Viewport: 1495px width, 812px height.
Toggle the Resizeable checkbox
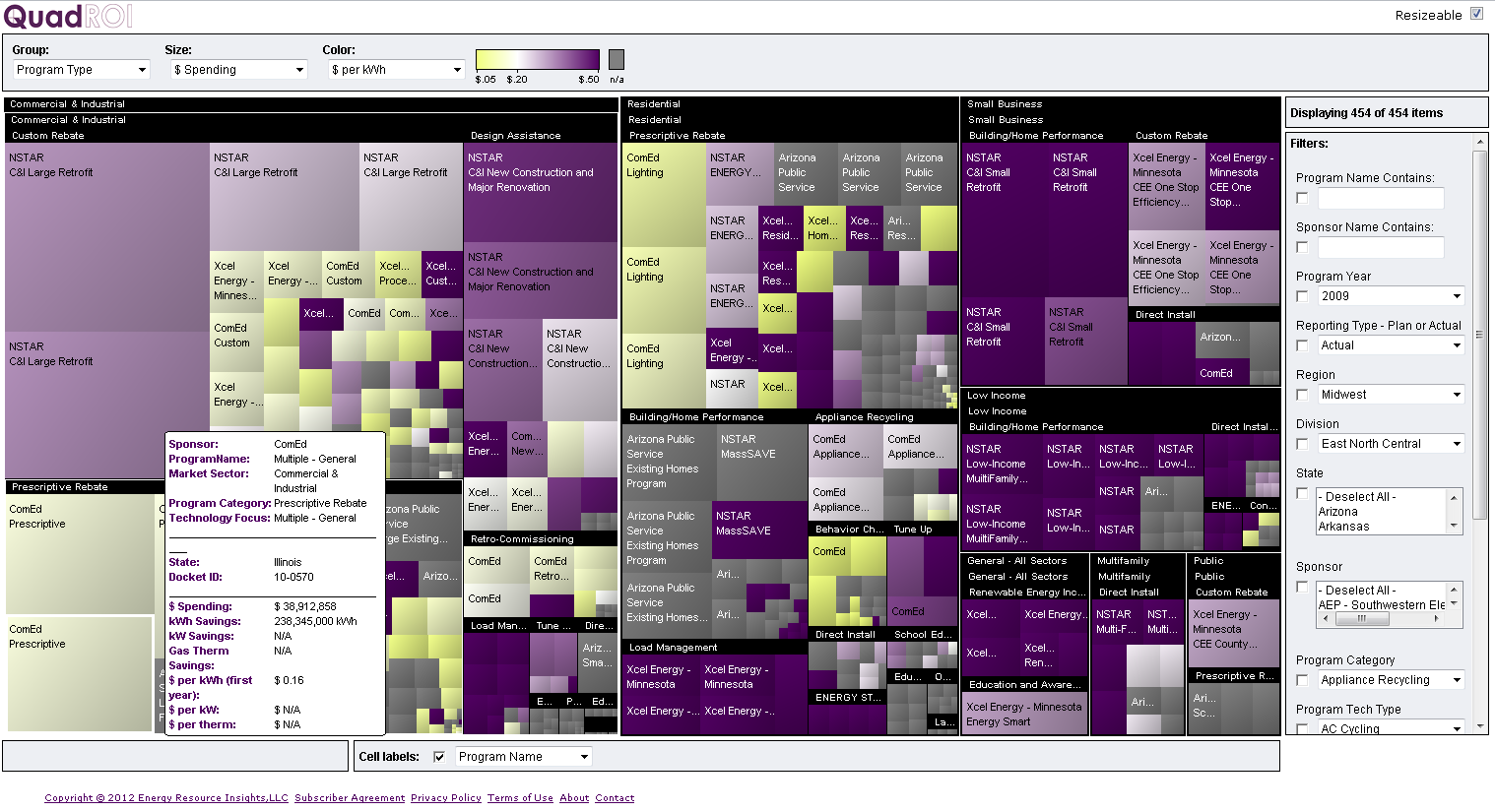click(1476, 14)
